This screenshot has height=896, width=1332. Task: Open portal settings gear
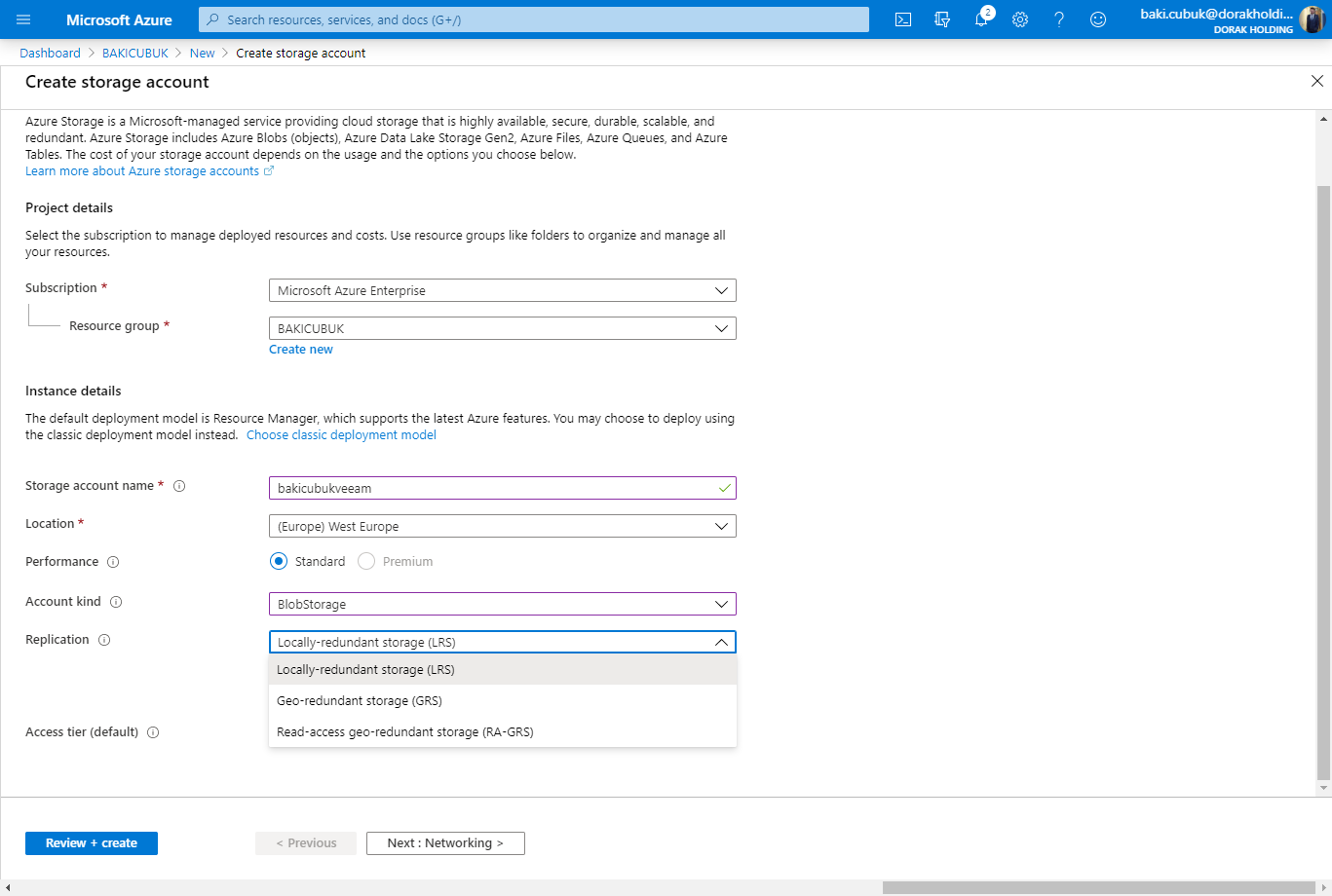(1020, 19)
